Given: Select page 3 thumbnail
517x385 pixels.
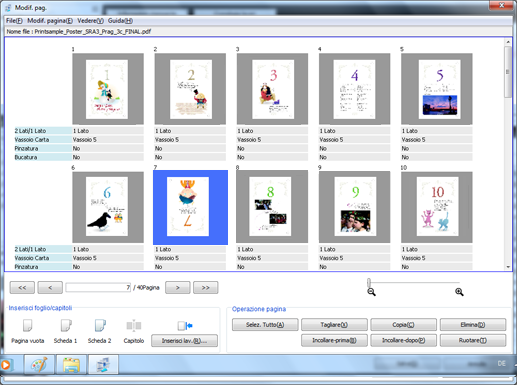Looking at the screenshot, I should pos(272,89).
